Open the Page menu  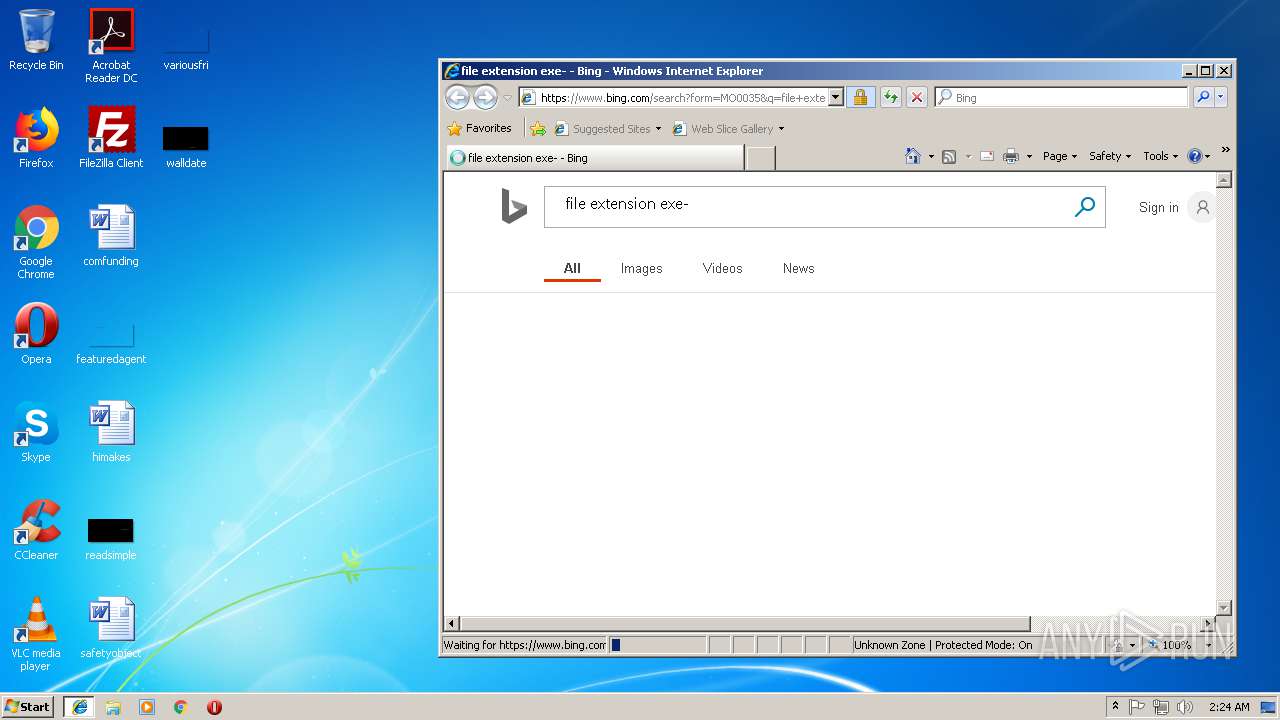[1059, 156]
